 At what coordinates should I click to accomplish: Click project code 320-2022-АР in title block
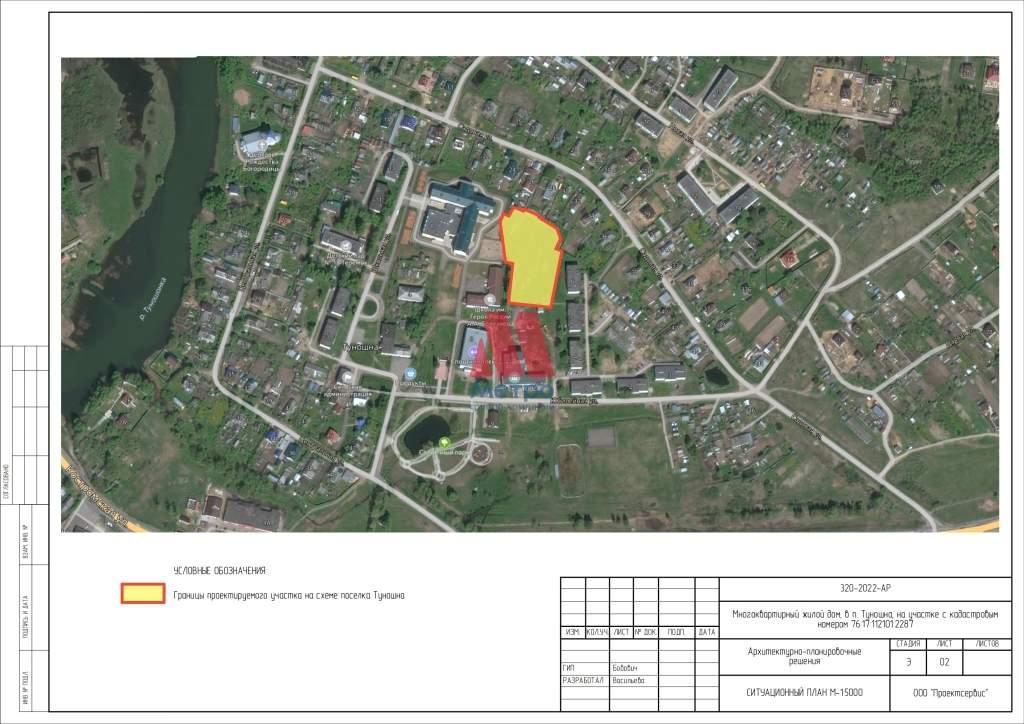(x=864, y=588)
